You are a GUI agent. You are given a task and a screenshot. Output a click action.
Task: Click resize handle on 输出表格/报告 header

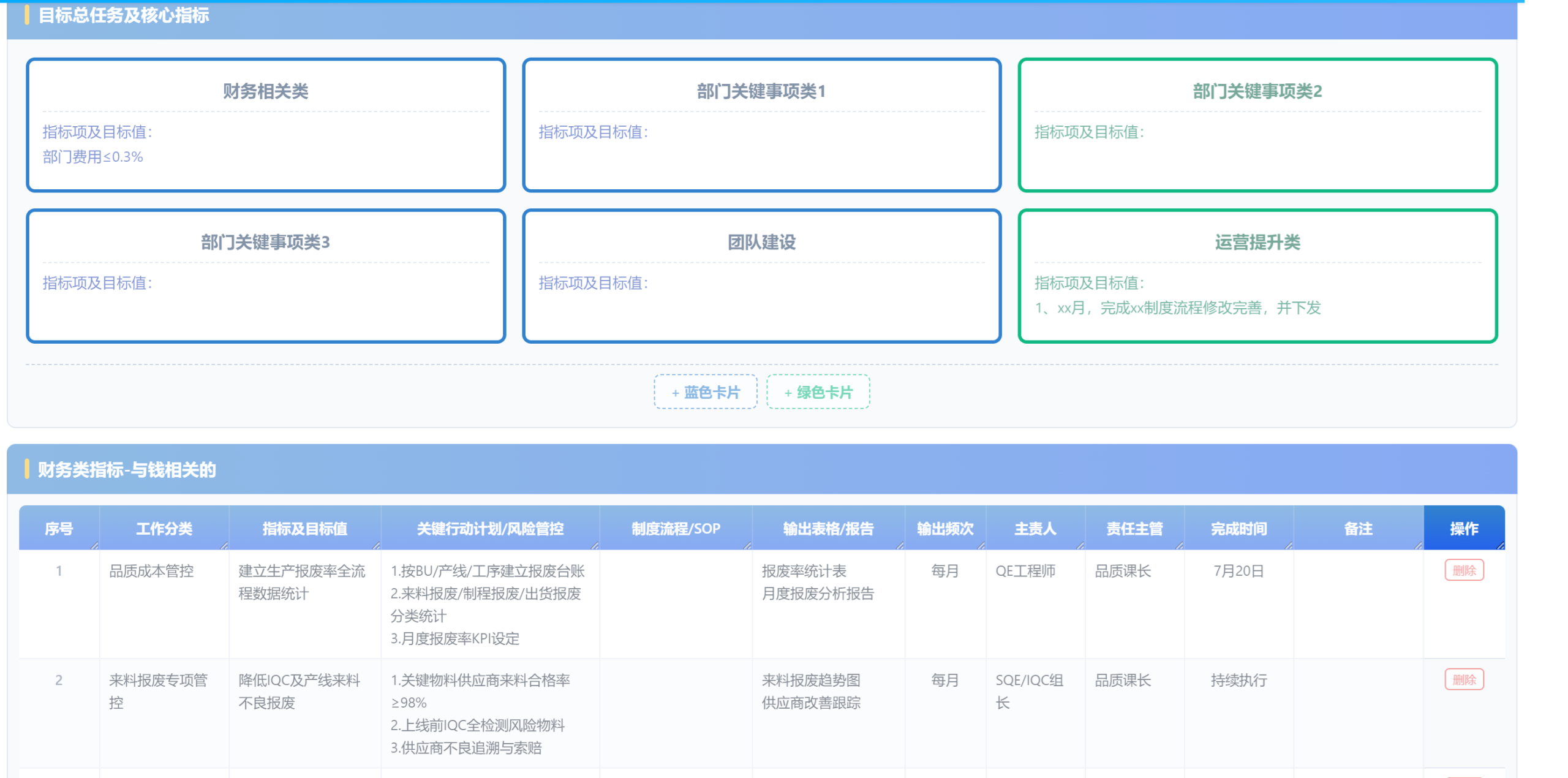[x=900, y=545]
